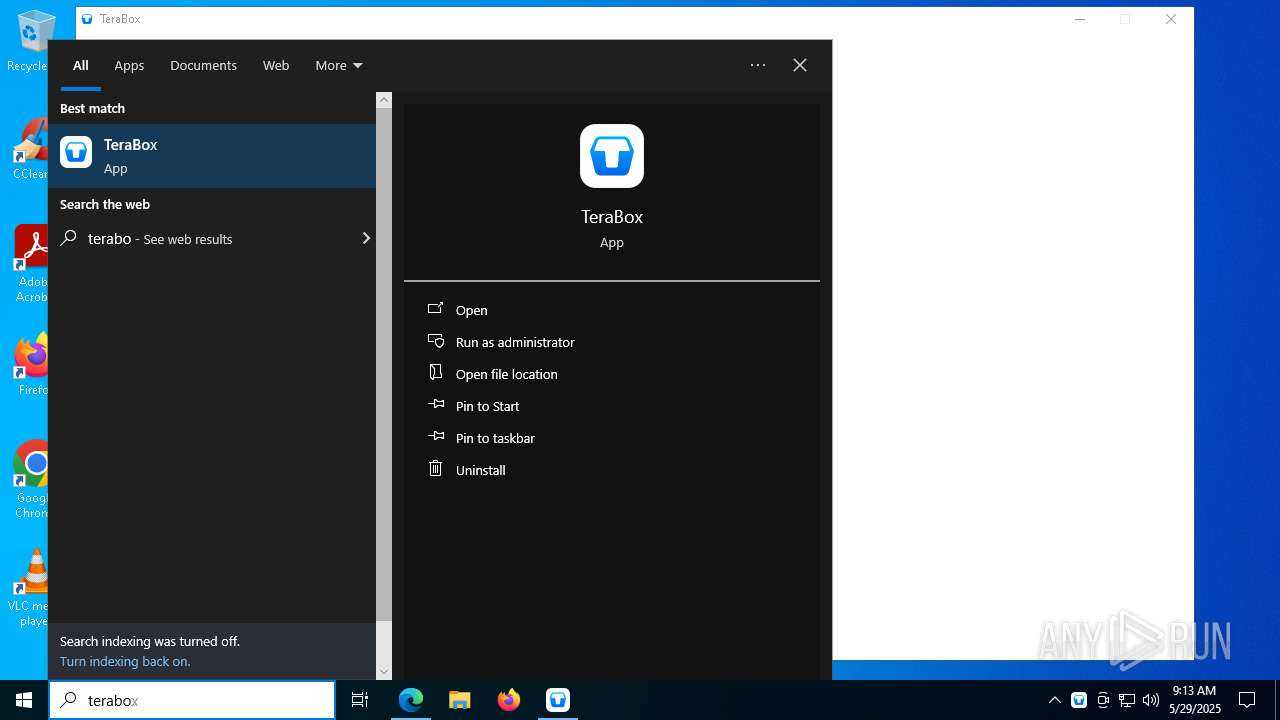
Task: Open Task View from the taskbar
Action: pyautogui.click(x=360, y=700)
